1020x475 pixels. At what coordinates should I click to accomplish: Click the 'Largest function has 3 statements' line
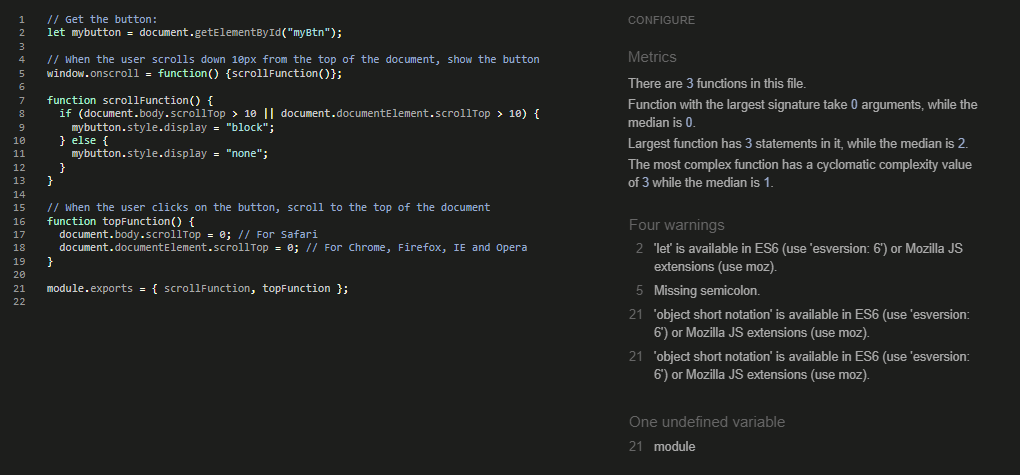tap(798, 144)
